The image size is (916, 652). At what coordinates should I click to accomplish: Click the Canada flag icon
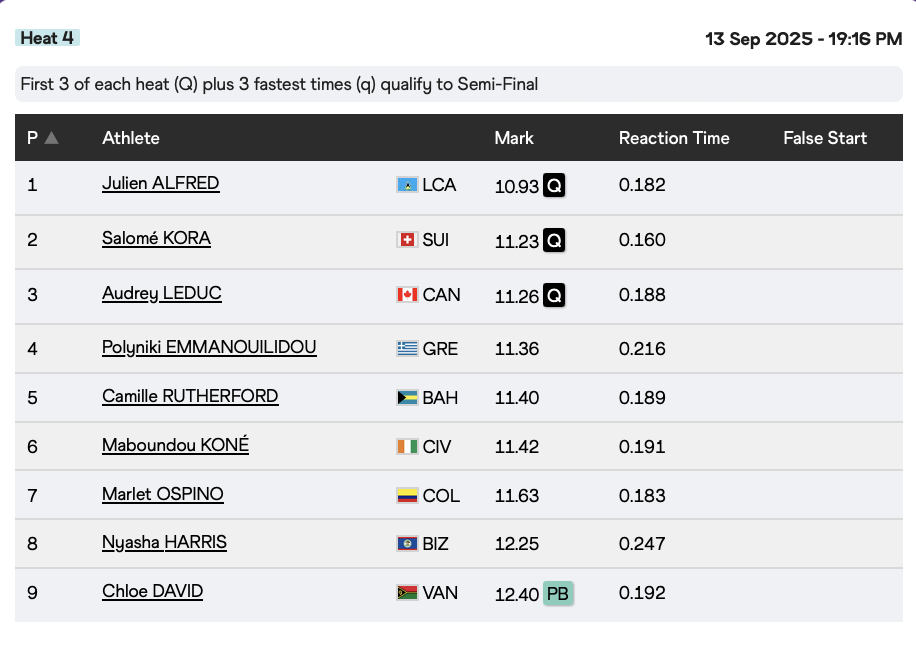tap(407, 295)
